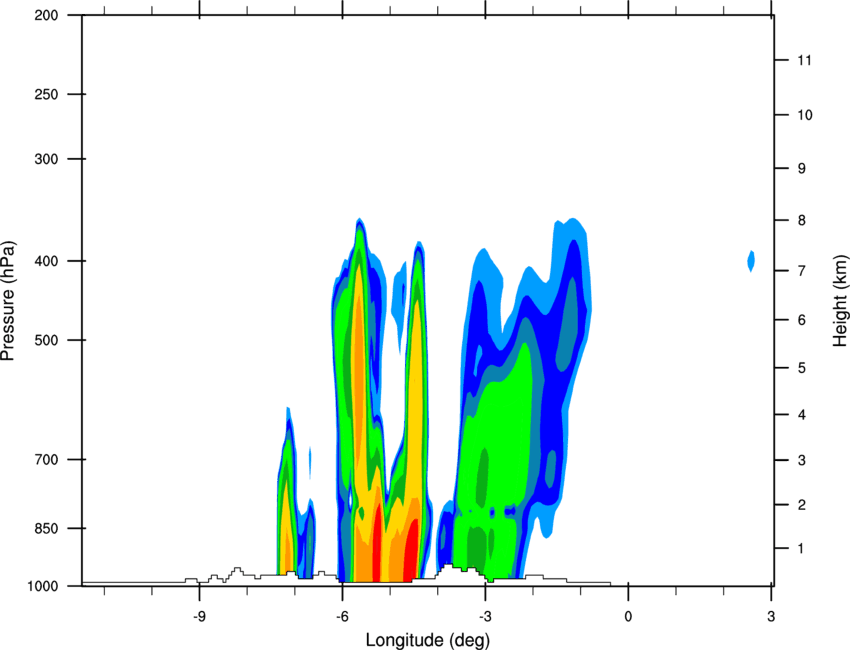Pick the 4 km height label
850x650 pixels.
click(802, 415)
